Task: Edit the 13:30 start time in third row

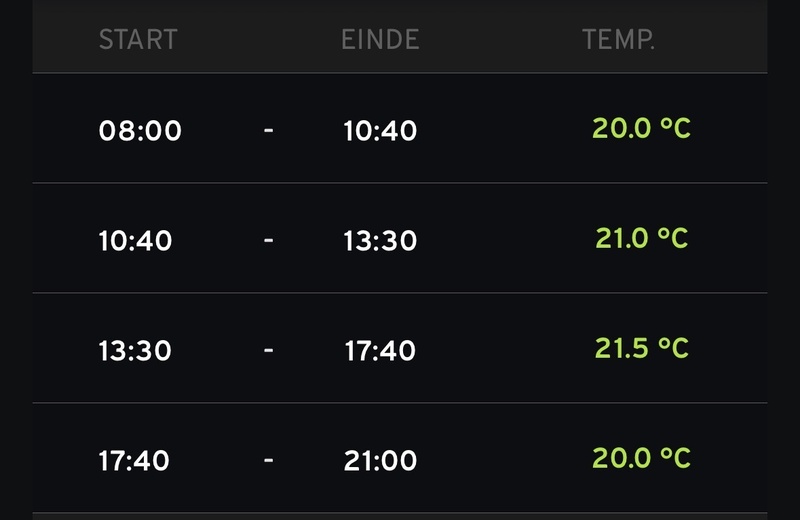Action: [135, 351]
